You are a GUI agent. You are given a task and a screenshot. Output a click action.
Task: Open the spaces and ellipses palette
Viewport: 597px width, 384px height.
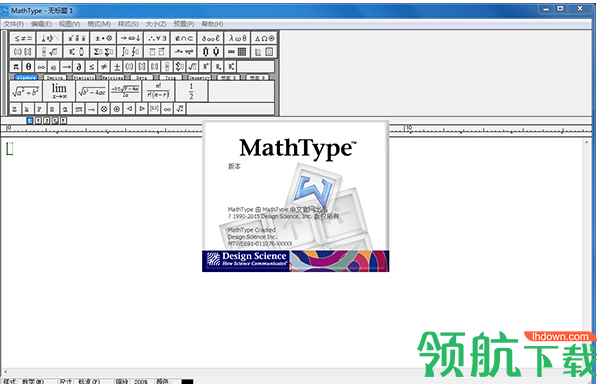click(49, 38)
